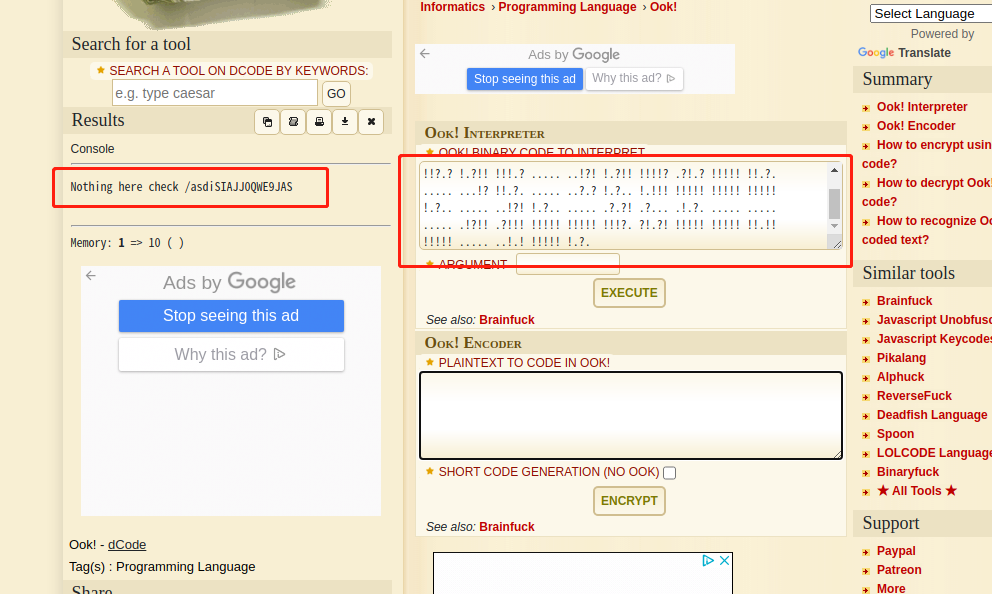Click Why this ad? in sidebar ad
Image resolution: width=992 pixels, height=594 pixels.
pos(231,354)
